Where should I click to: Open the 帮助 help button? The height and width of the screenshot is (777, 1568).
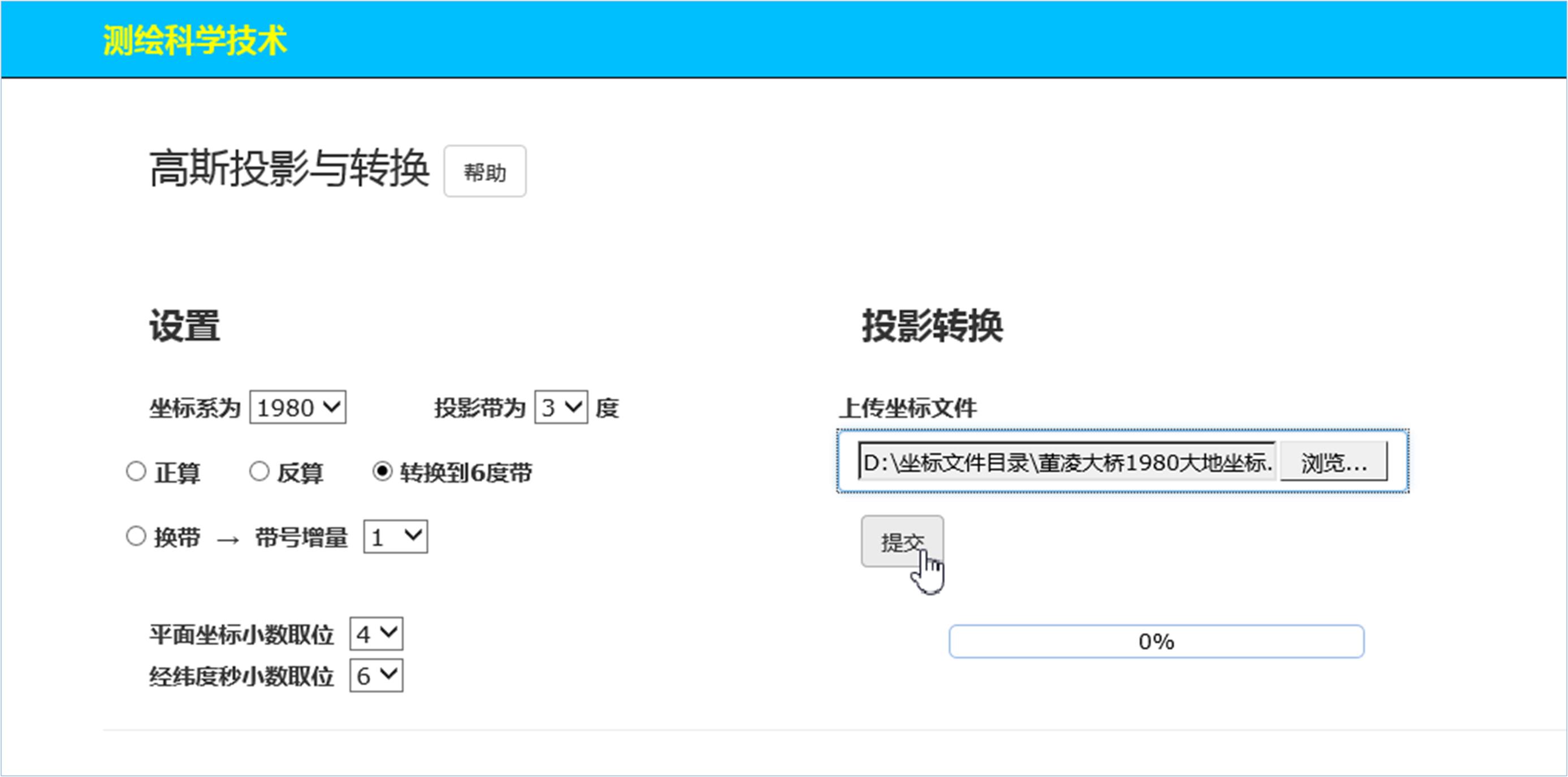click(x=484, y=172)
